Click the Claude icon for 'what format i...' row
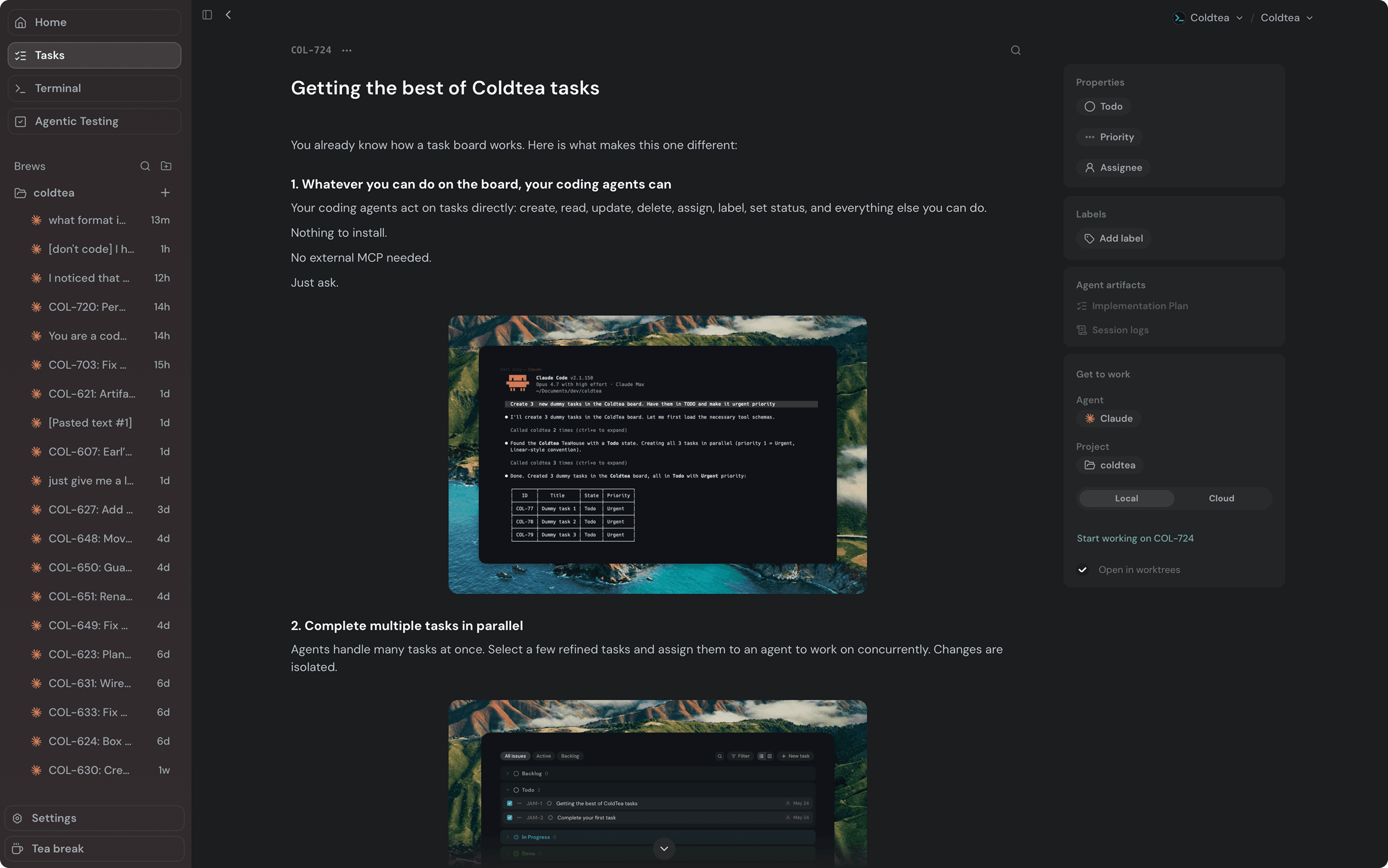 click(36, 220)
